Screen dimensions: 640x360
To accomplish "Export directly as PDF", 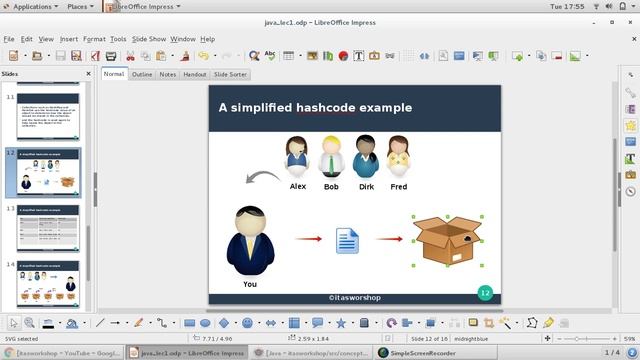I will coord(96,56).
